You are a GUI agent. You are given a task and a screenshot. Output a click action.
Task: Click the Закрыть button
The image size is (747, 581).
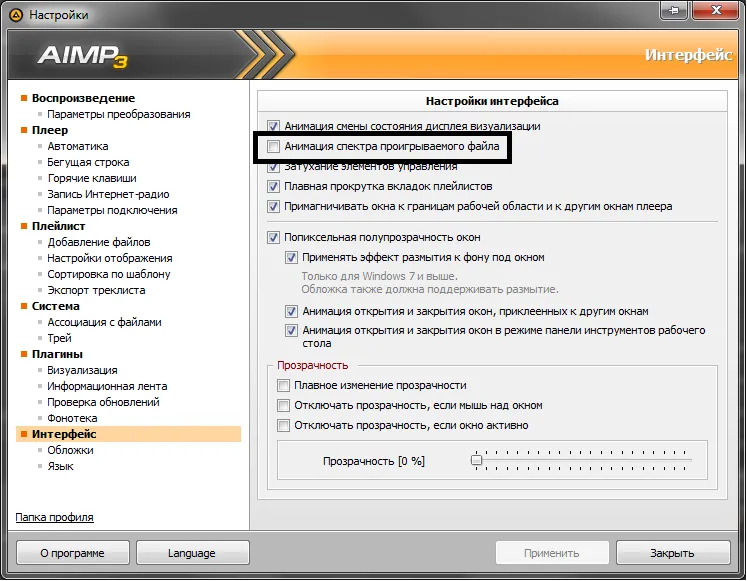[673, 553]
